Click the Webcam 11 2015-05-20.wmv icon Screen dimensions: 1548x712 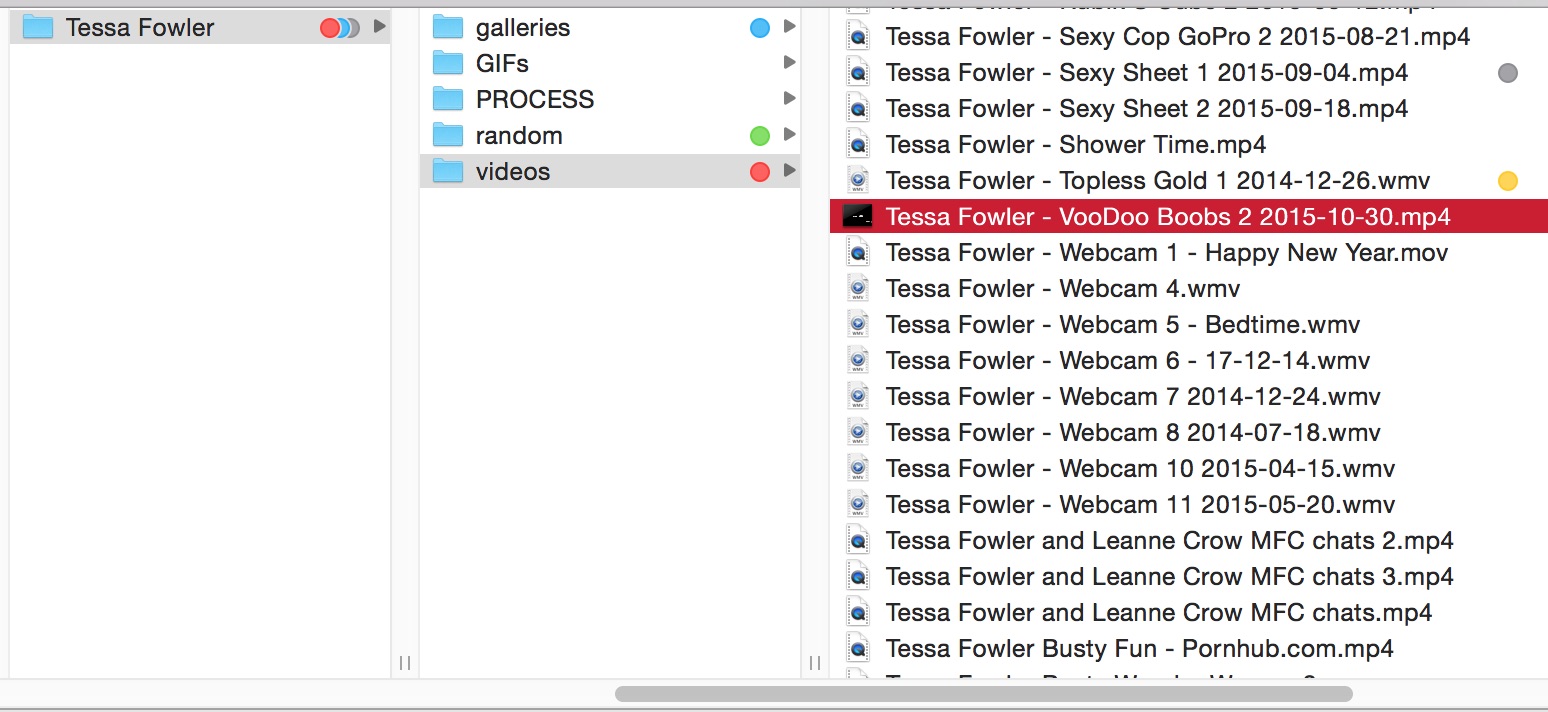pos(857,505)
